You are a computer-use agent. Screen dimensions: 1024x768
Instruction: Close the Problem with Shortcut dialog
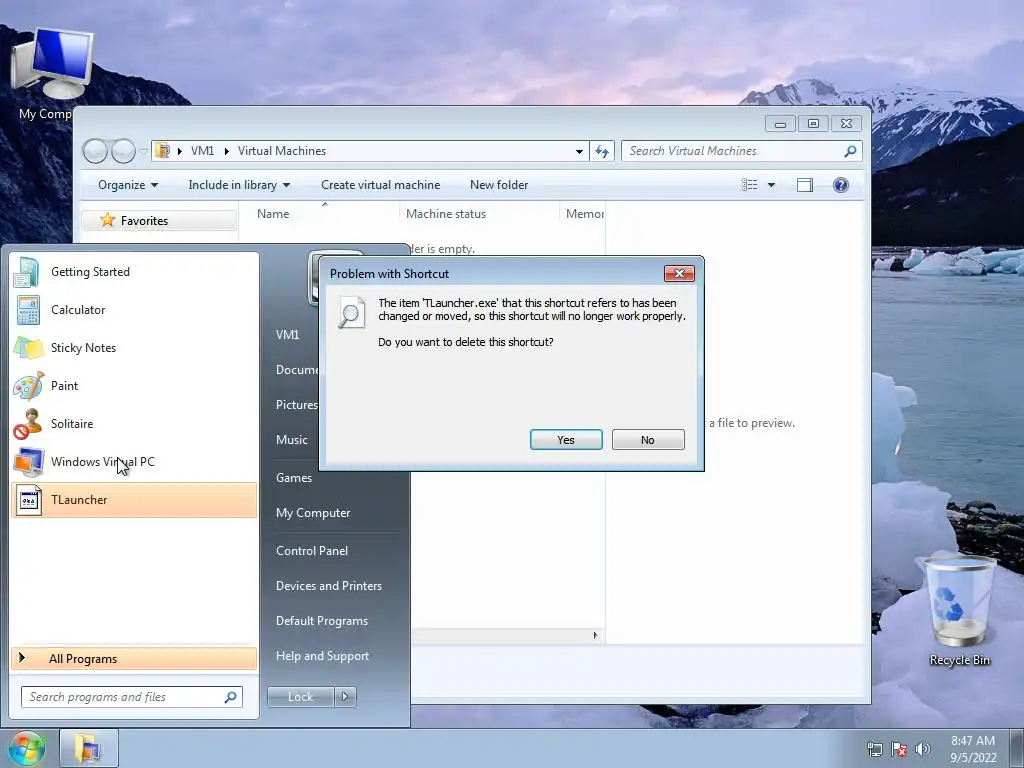click(x=679, y=274)
